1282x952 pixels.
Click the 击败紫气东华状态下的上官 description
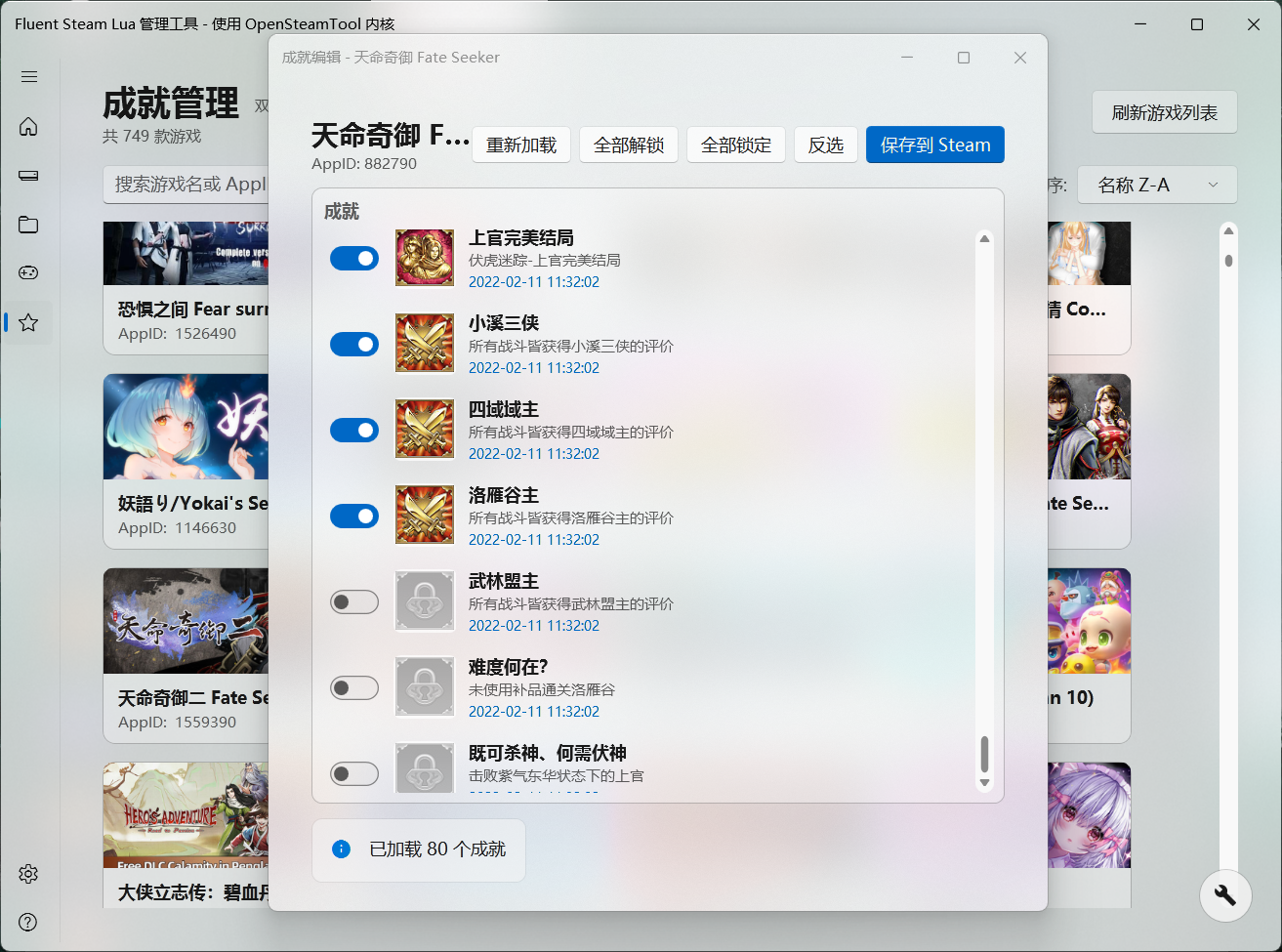pyautogui.click(x=557, y=776)
